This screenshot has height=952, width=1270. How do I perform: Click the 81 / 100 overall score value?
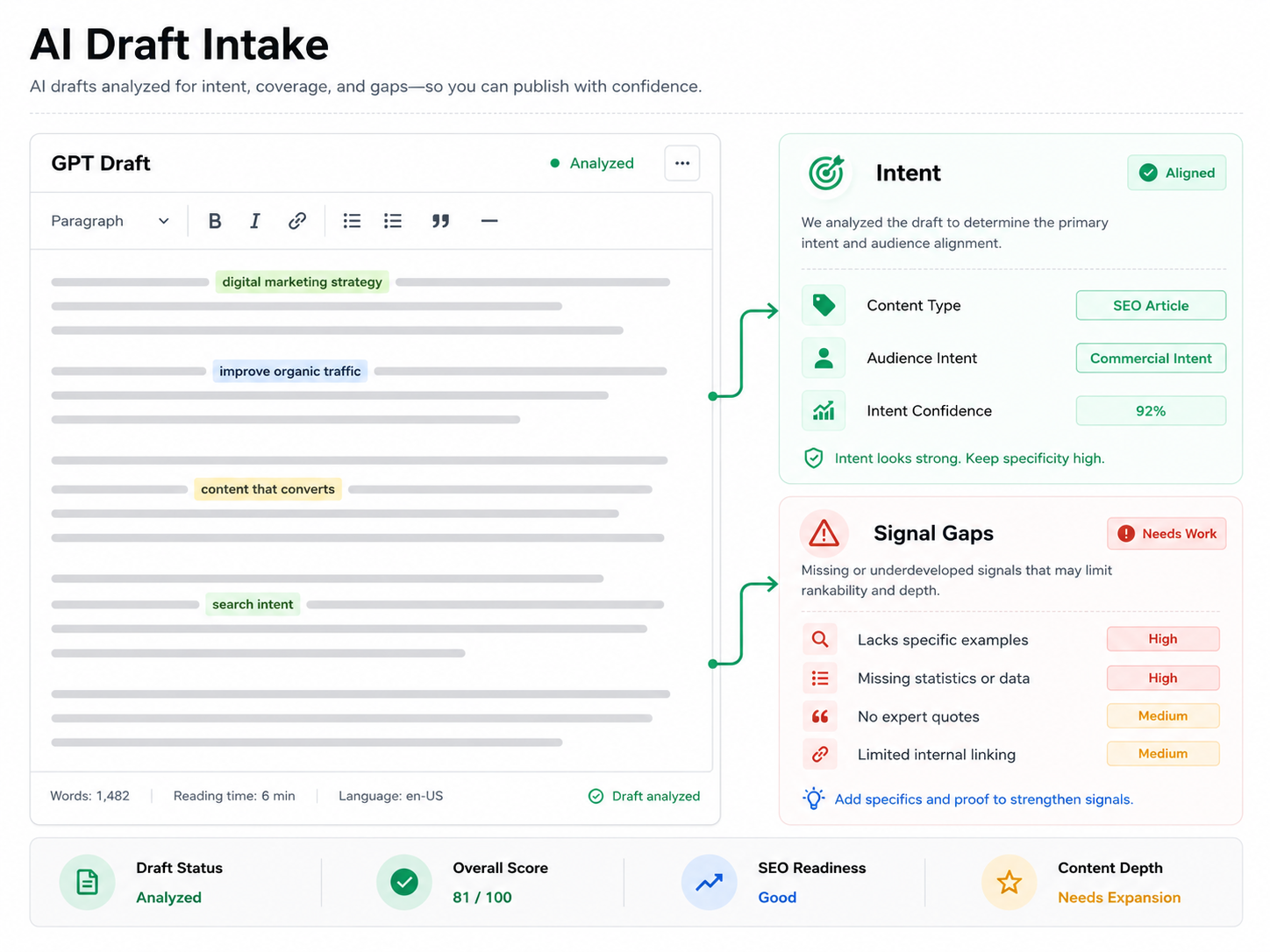(x=482, y=897)
